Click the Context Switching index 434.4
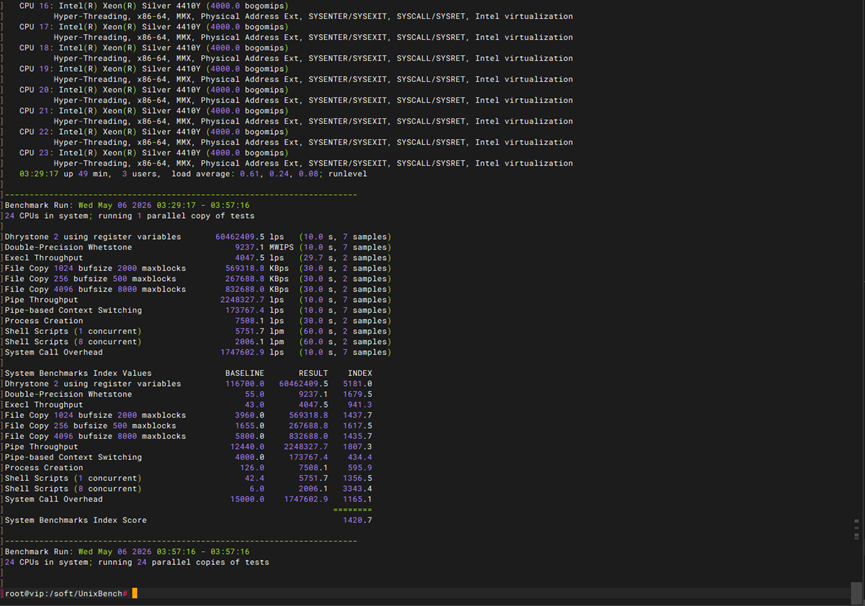Image resolution: width=865 pixels, height=606 pixels. pyautogui.click(x=360, y=457)
